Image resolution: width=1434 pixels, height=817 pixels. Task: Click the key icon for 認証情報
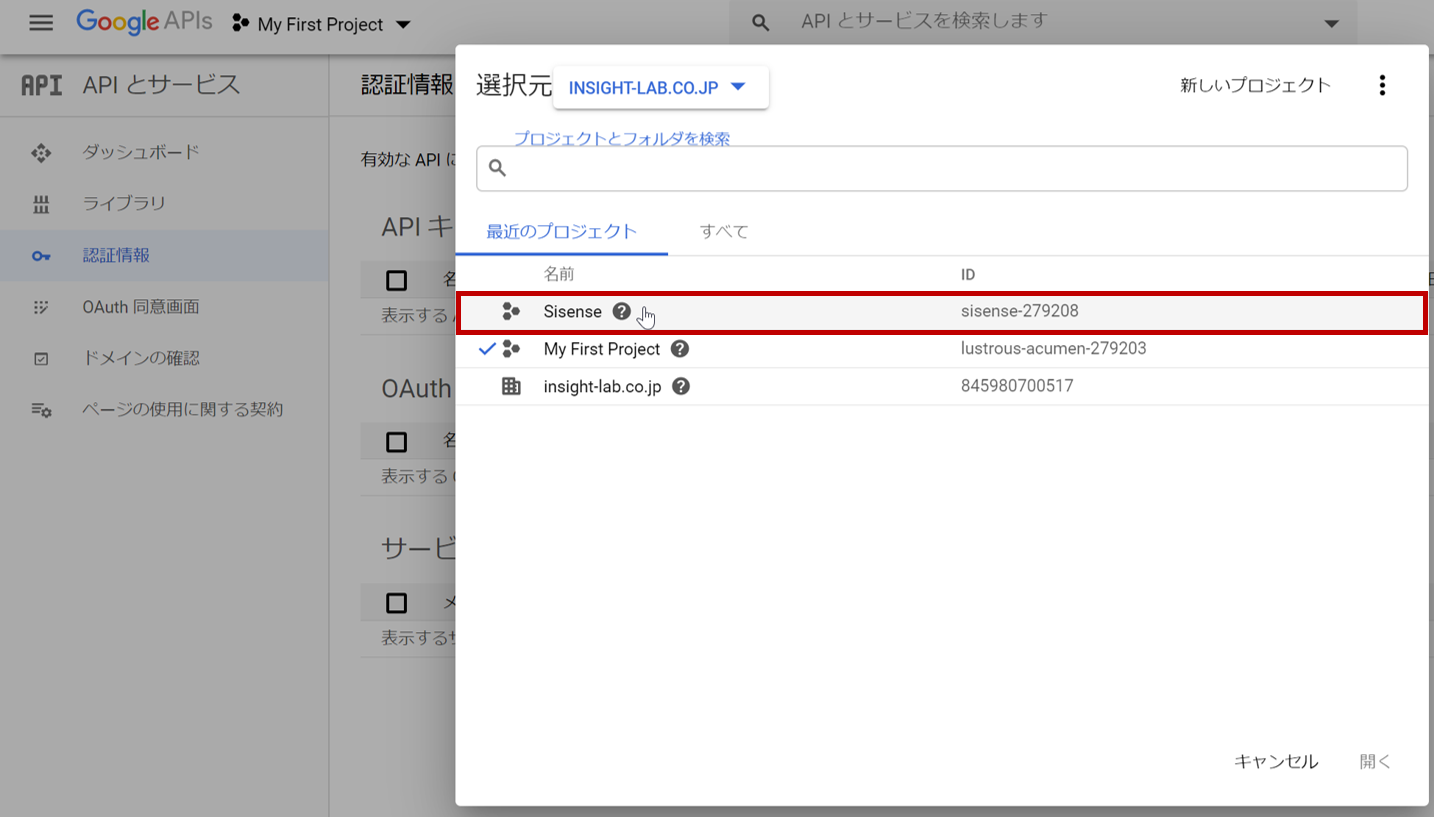41,257
